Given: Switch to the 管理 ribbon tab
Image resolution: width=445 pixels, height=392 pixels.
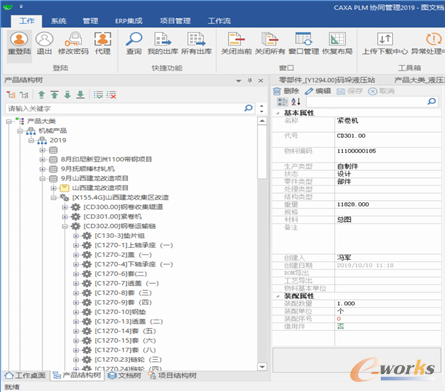Looking at the screenshot, I should pos(90,21).
